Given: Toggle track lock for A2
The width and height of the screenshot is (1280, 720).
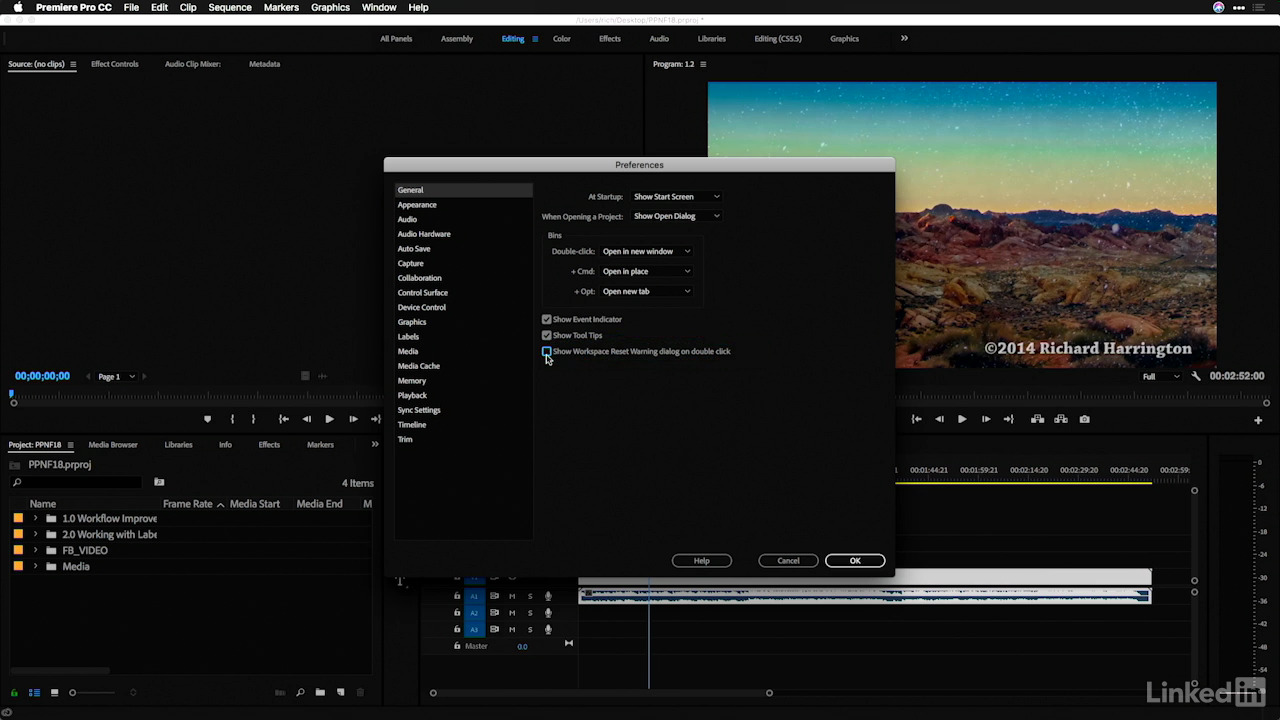Looking at the screenshot, I should [x=457, y=612].
